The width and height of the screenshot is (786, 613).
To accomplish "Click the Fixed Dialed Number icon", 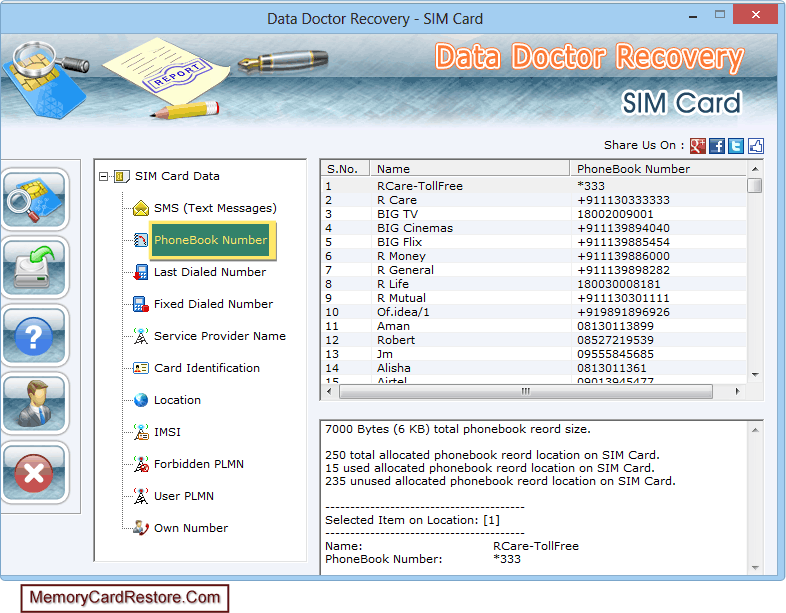I will point(141,304).
